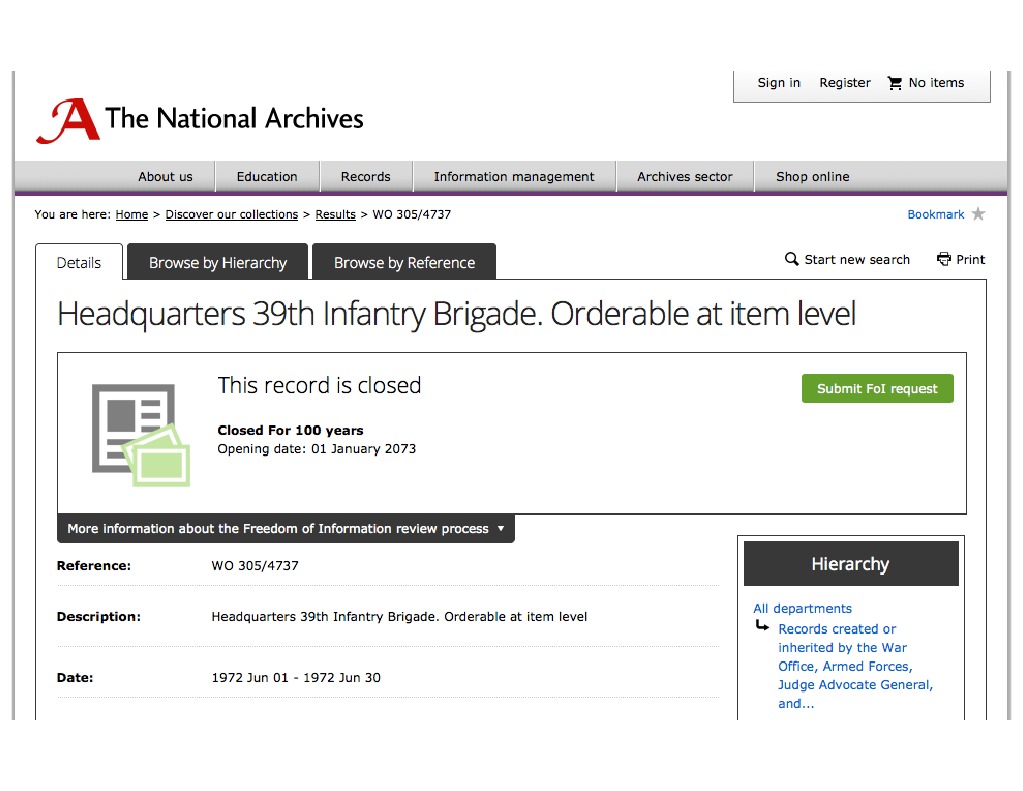The image size is (1023, 791).
Task: Select date text 1972 Jun 01 - 1972 Jun 30
Action: pyautogui.click(x=296, y=677)
